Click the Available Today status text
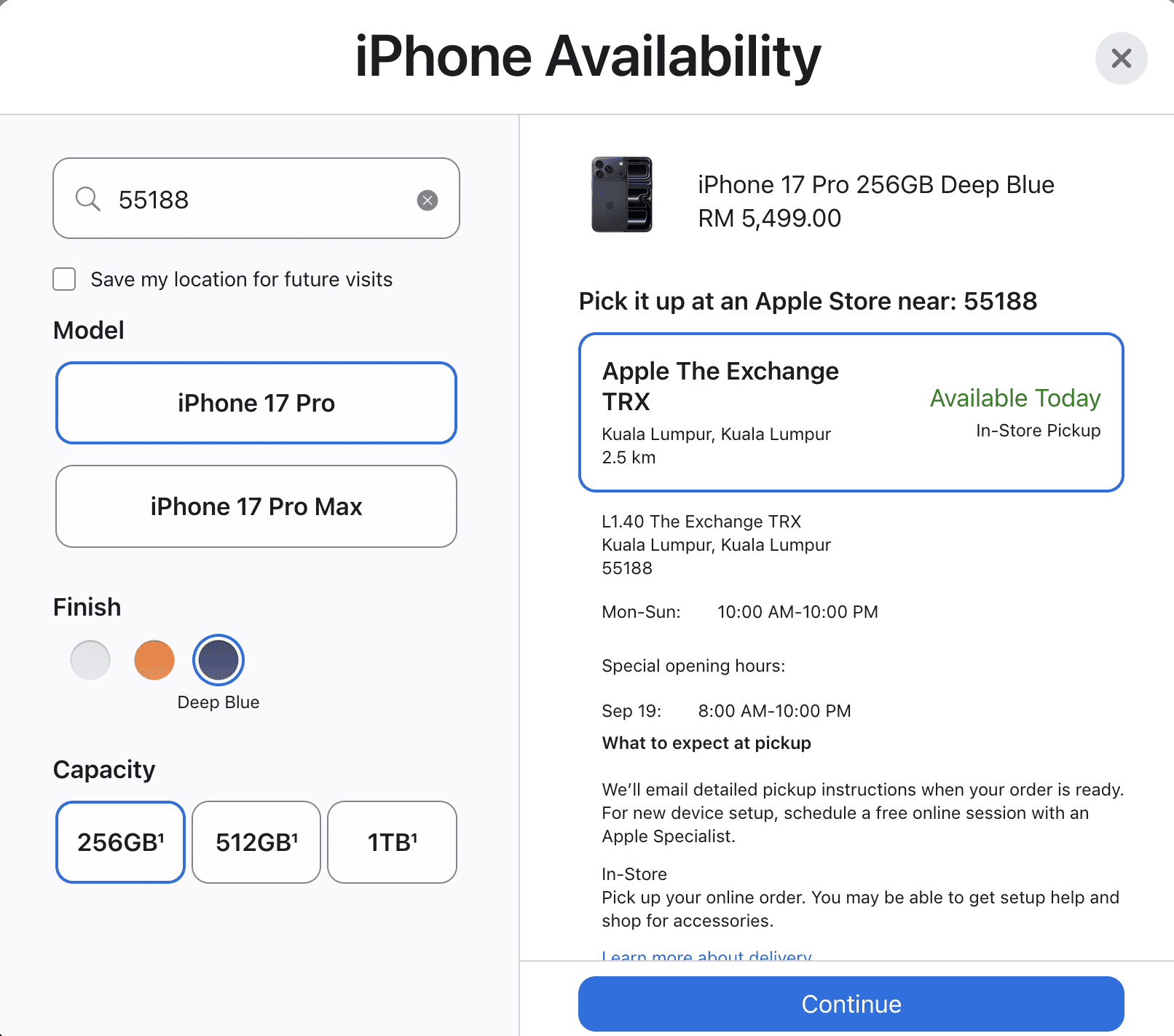 point(1015,398)
